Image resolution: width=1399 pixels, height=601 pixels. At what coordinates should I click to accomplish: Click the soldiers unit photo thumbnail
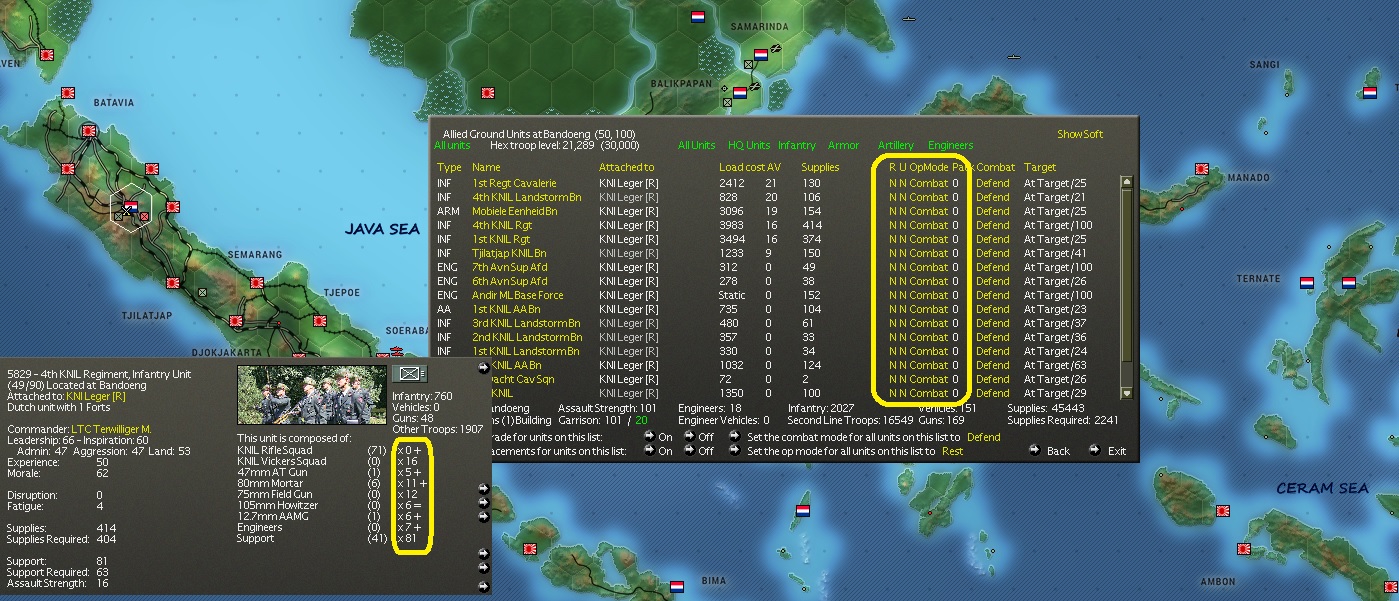coord(311,395)
